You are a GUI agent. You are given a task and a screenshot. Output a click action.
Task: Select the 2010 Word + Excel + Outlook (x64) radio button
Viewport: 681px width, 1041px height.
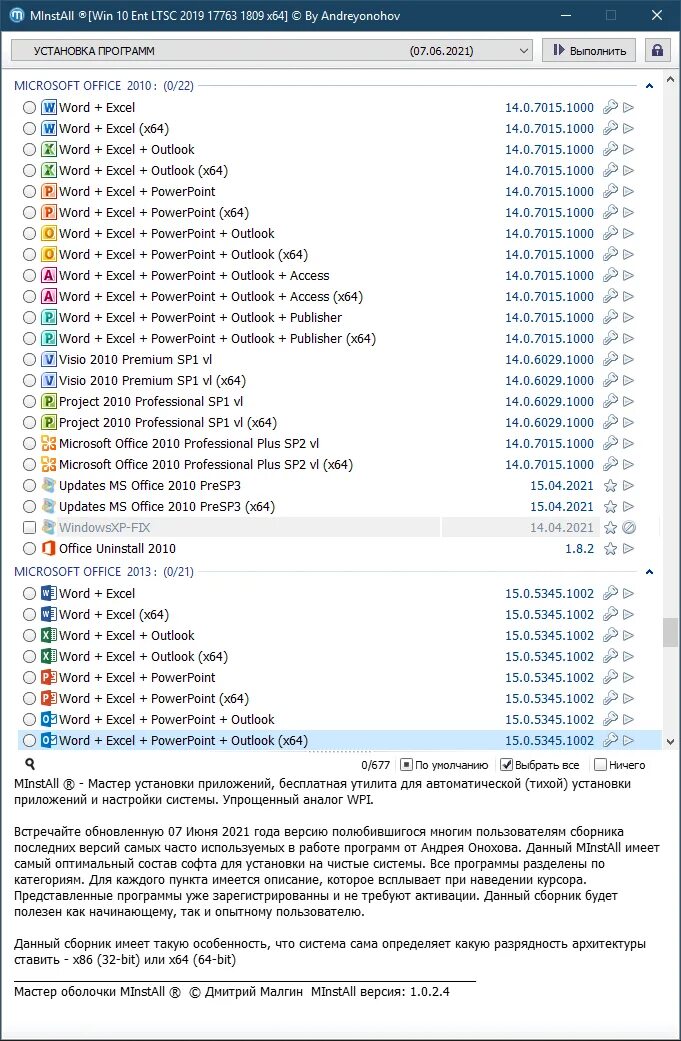(x=29, y=170)
